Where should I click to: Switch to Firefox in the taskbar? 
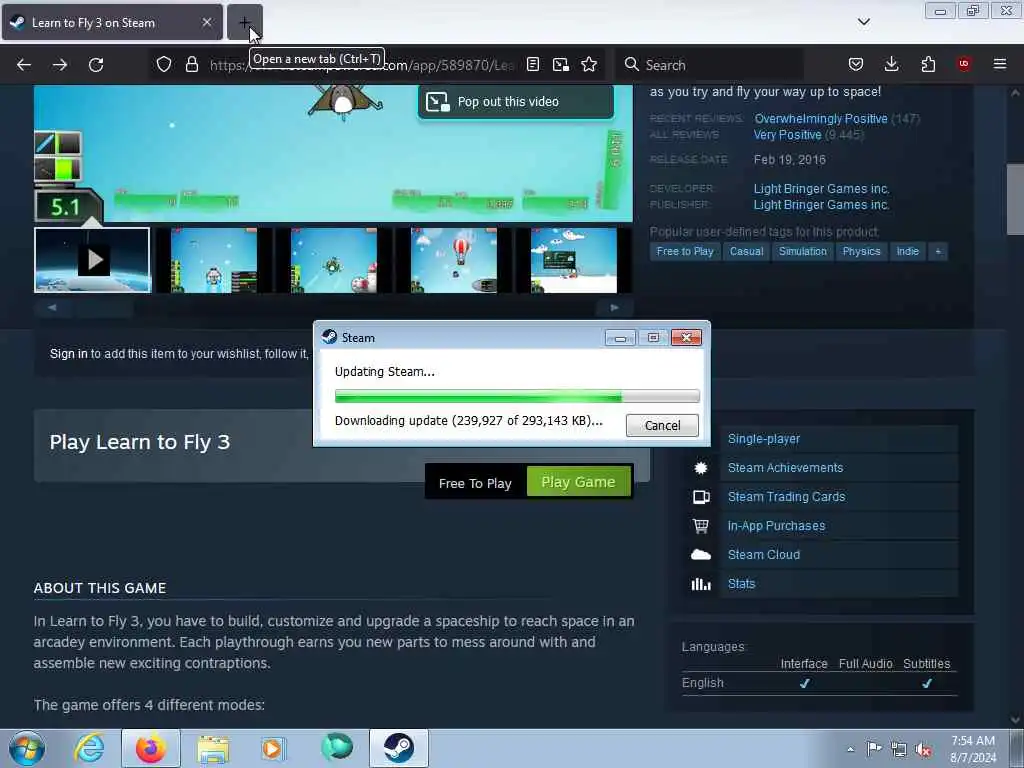151,748
